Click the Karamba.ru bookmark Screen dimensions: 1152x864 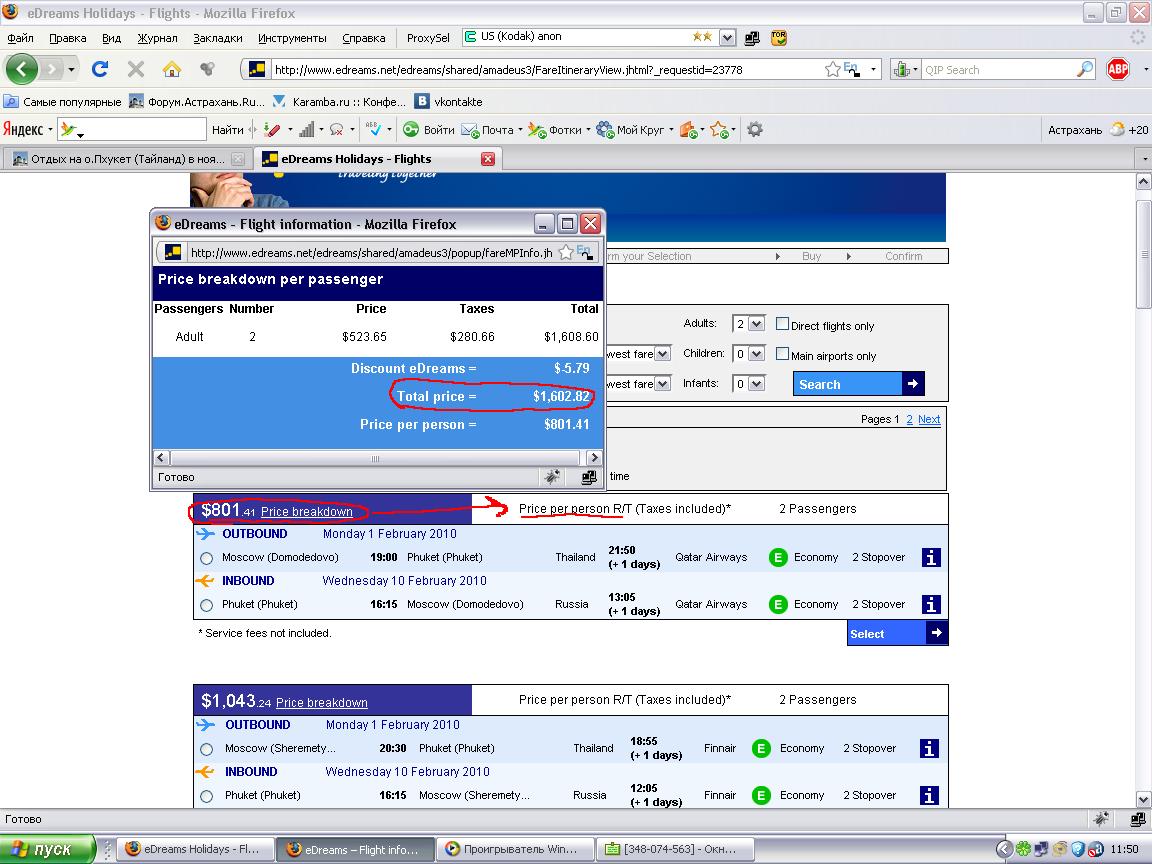click(339, 101)
